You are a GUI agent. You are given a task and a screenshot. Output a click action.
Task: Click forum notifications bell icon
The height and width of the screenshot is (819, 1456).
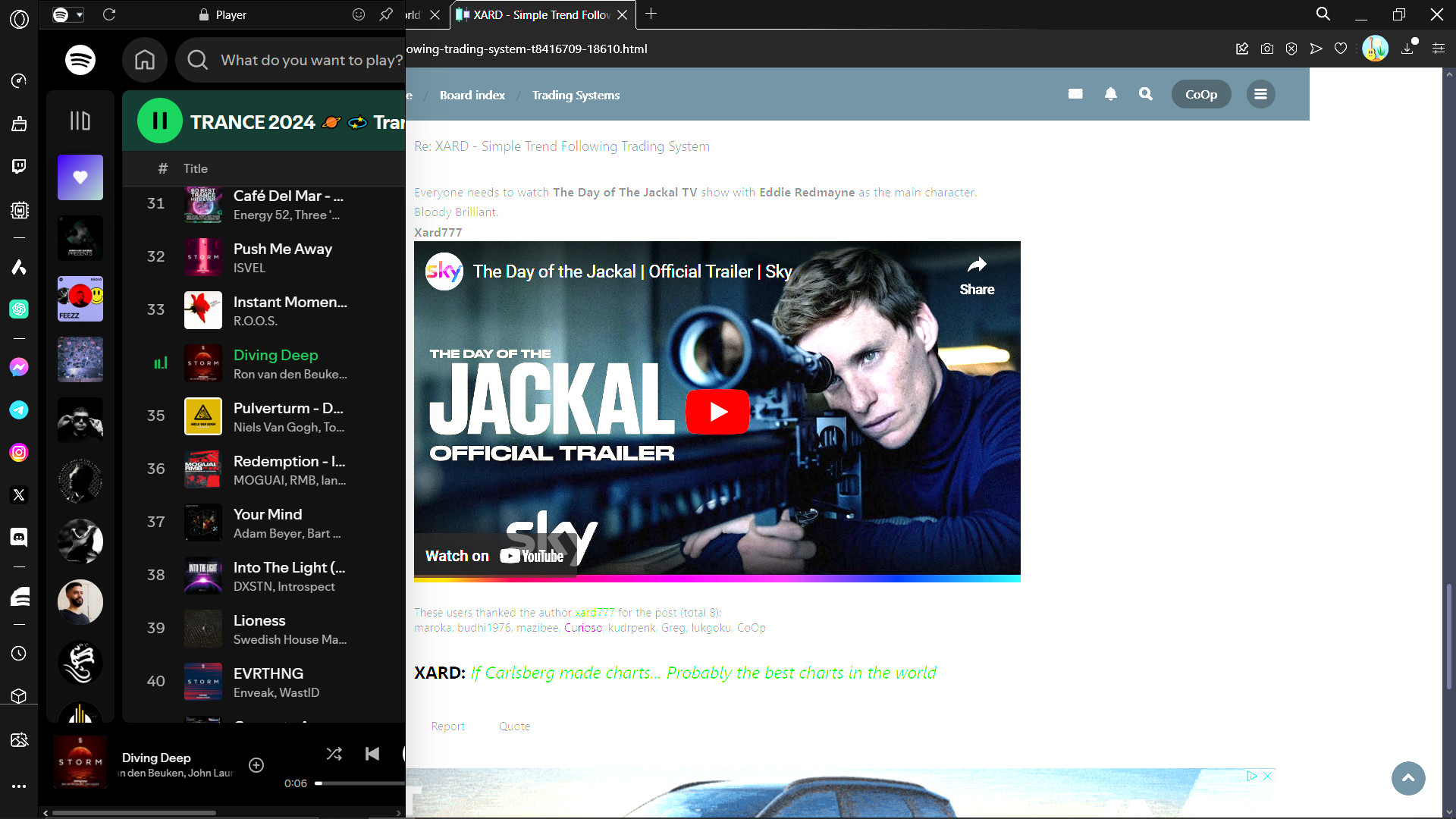[x=1111, y=94]
